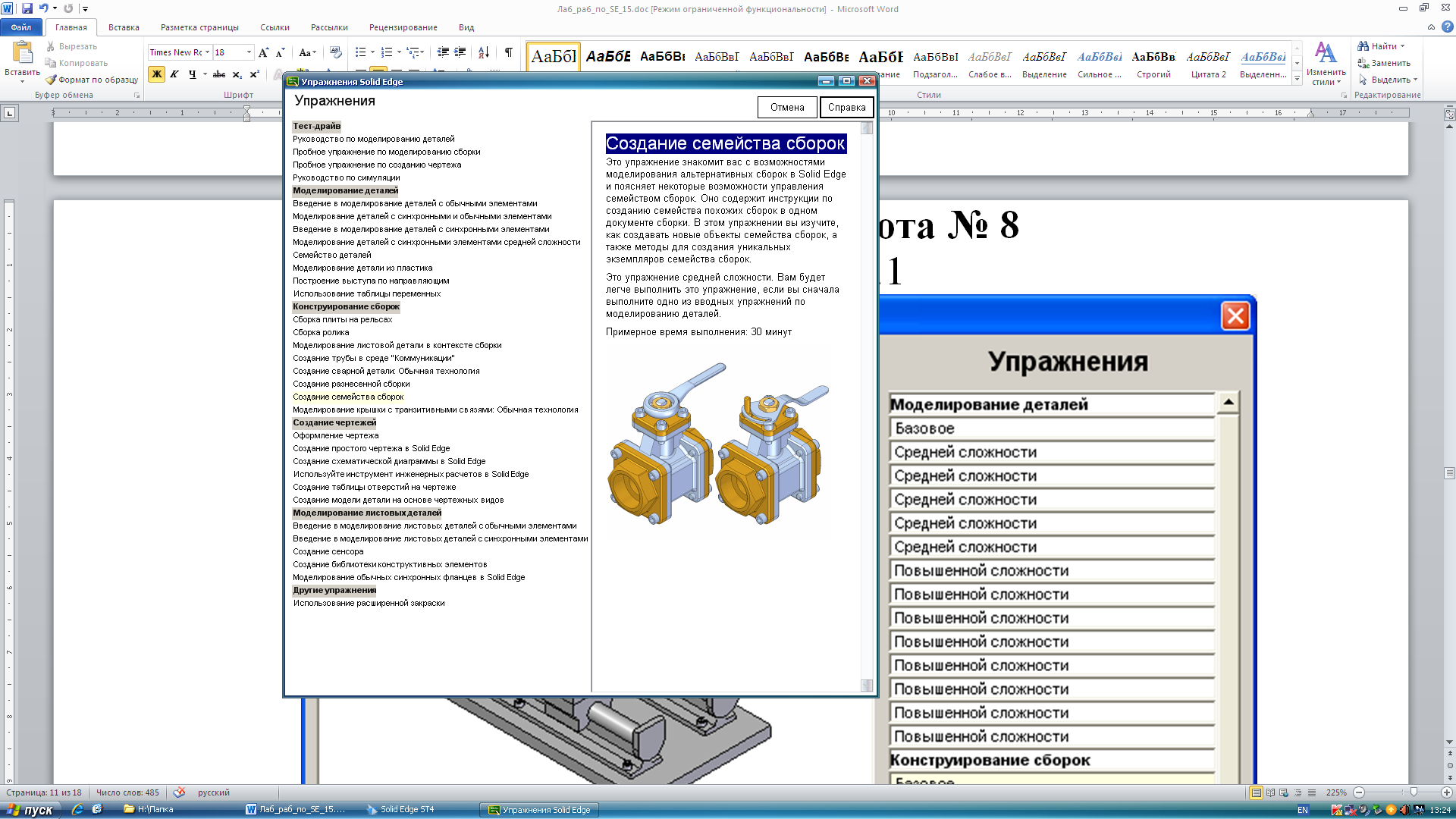Screen dimensions: 1456x819
Task: Switch to Web Layout view icon
Action: coord(1284,792)
